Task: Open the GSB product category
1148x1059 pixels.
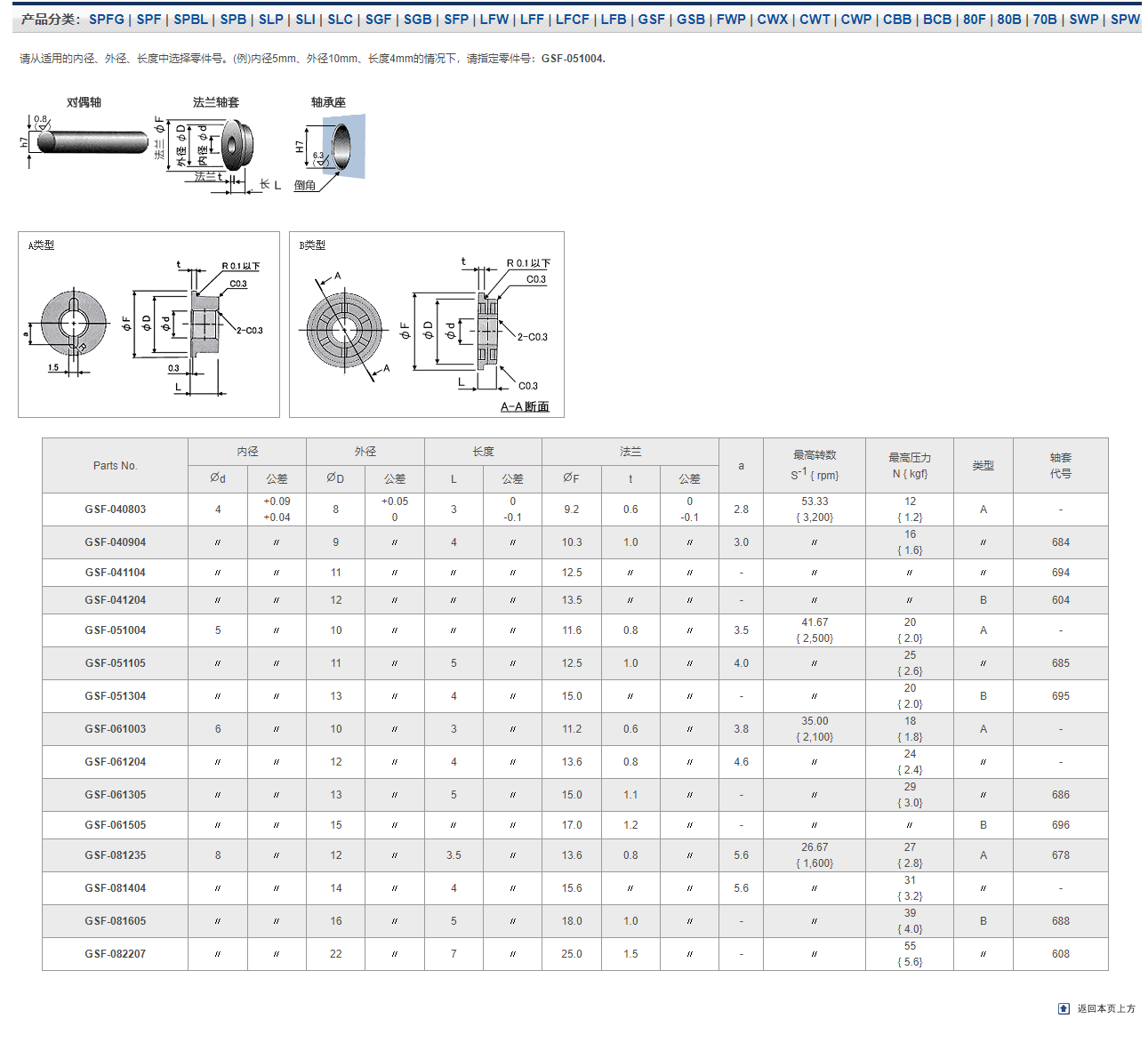Action: click(691, 19)
